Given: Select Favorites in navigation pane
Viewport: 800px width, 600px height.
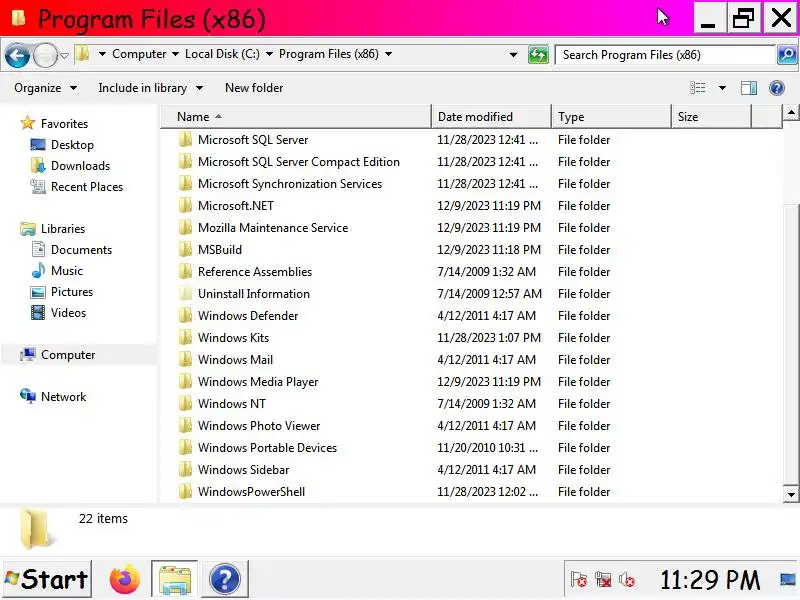Looking at the screenshot, I should click(64, 123).
